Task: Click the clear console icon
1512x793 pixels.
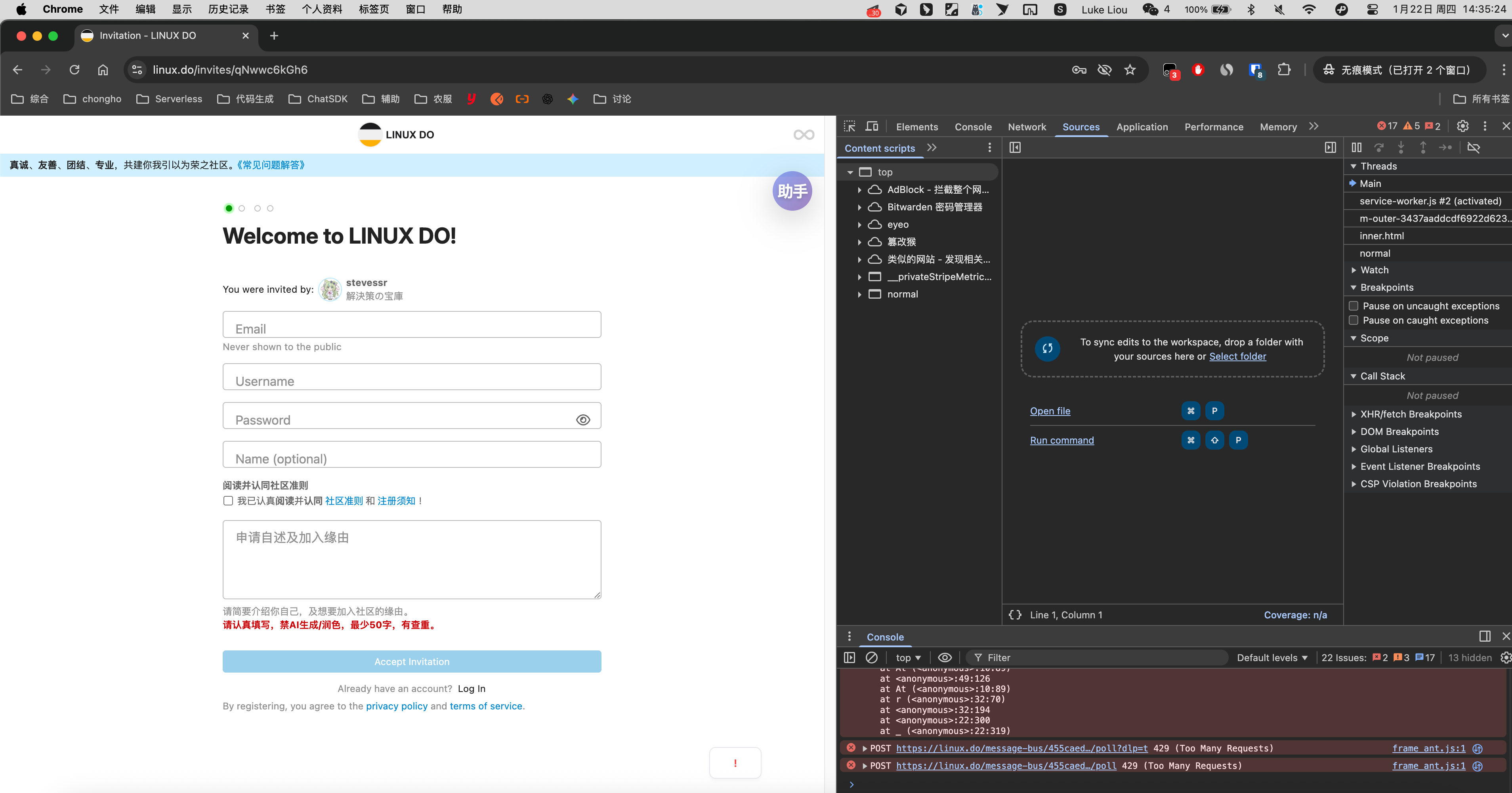Action: 872,658
